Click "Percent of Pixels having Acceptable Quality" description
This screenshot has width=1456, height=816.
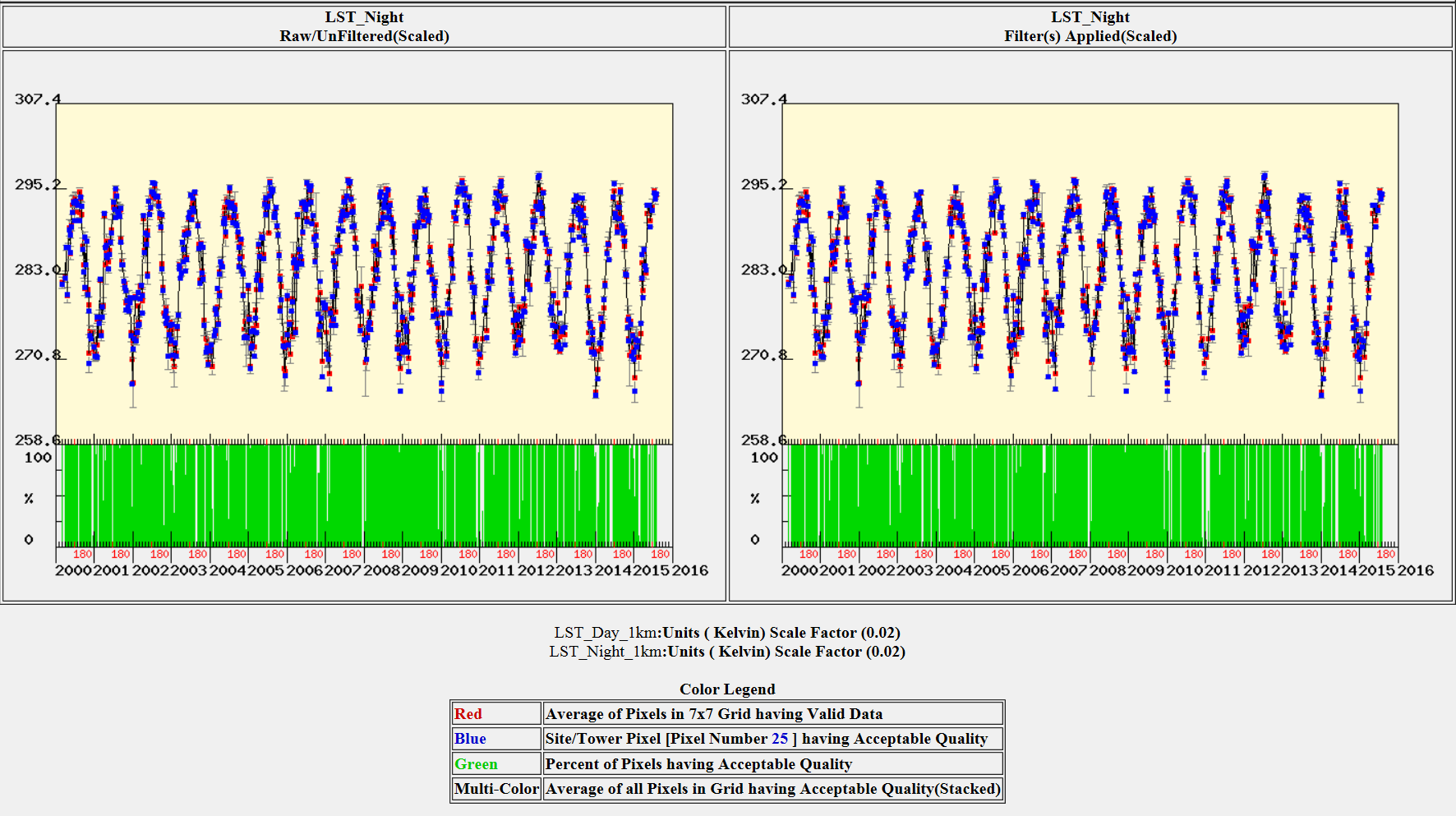698,764
